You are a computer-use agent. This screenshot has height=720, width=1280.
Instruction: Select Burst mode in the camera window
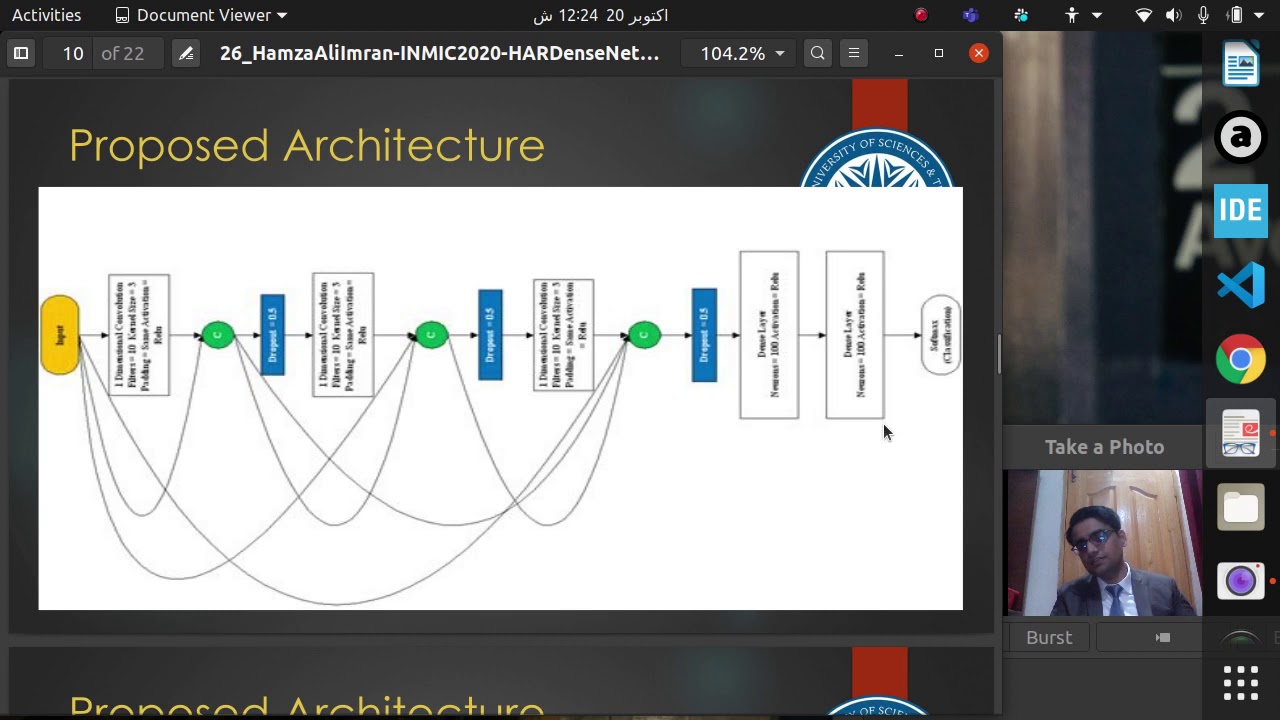coord(1049,637)
